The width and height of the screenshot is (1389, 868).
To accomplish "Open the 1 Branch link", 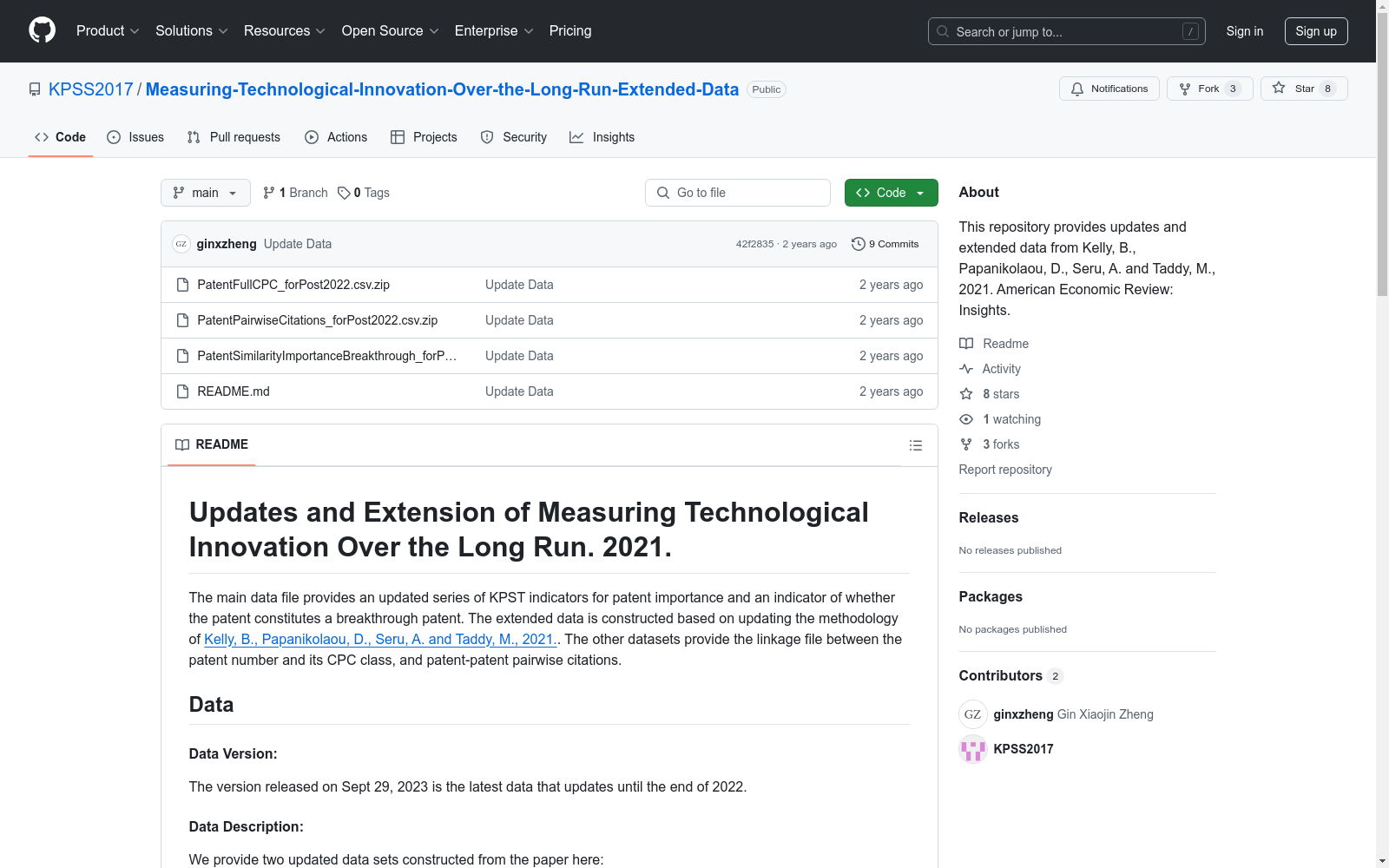I will 295,193.
